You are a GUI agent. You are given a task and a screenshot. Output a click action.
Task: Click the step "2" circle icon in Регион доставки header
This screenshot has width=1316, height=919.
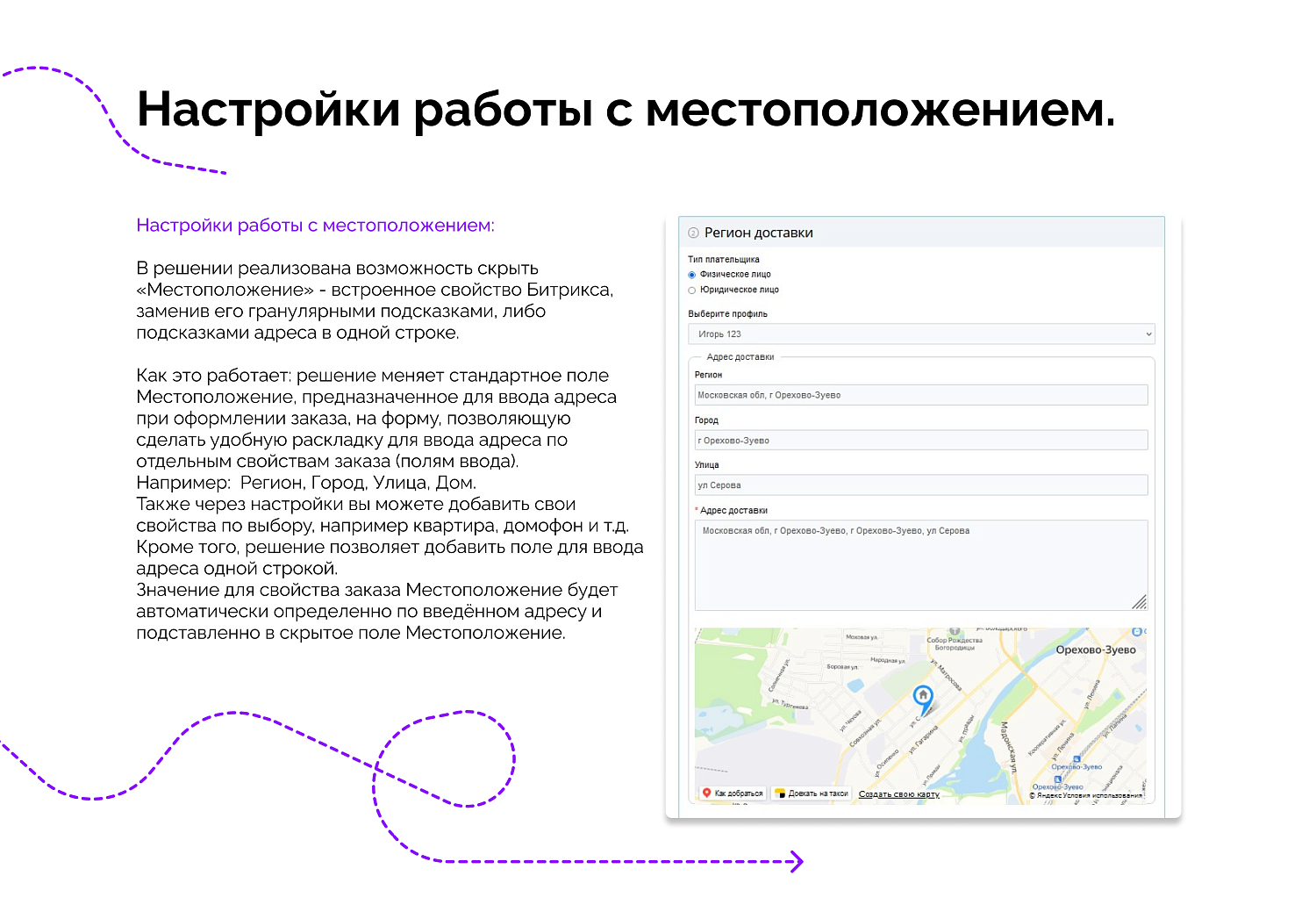point(693,233)
